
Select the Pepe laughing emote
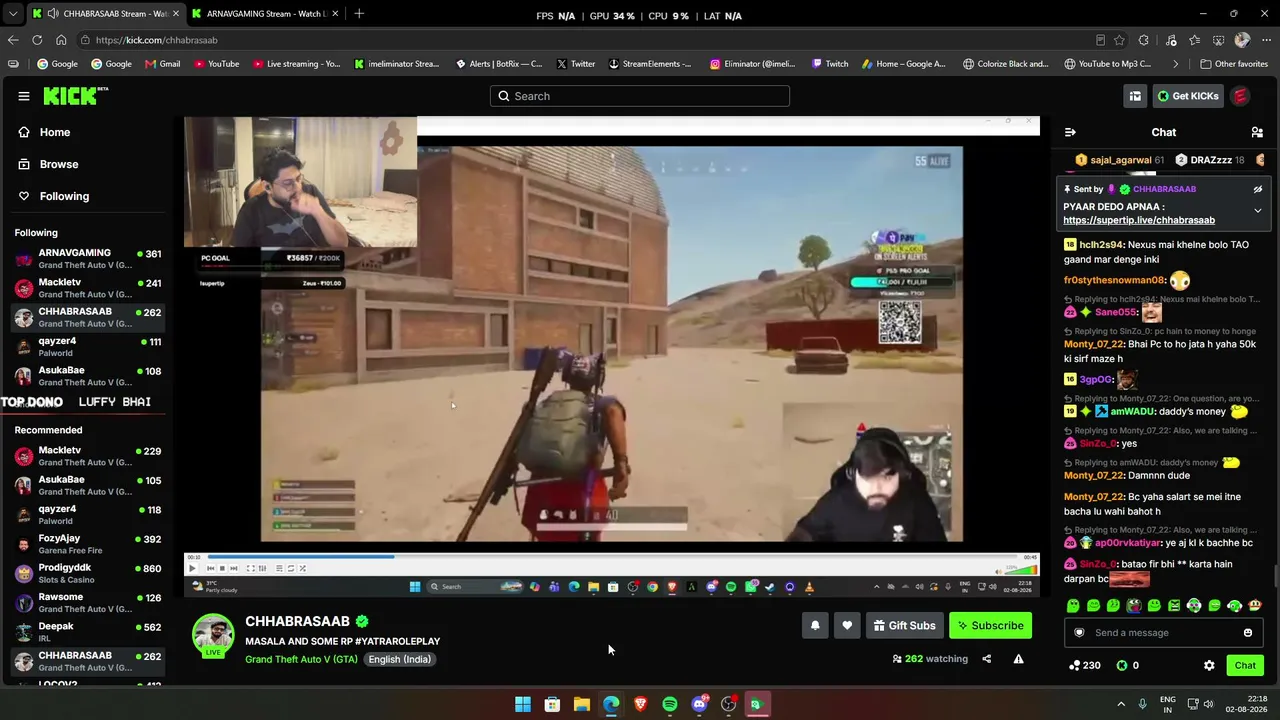pos(1134,605)
